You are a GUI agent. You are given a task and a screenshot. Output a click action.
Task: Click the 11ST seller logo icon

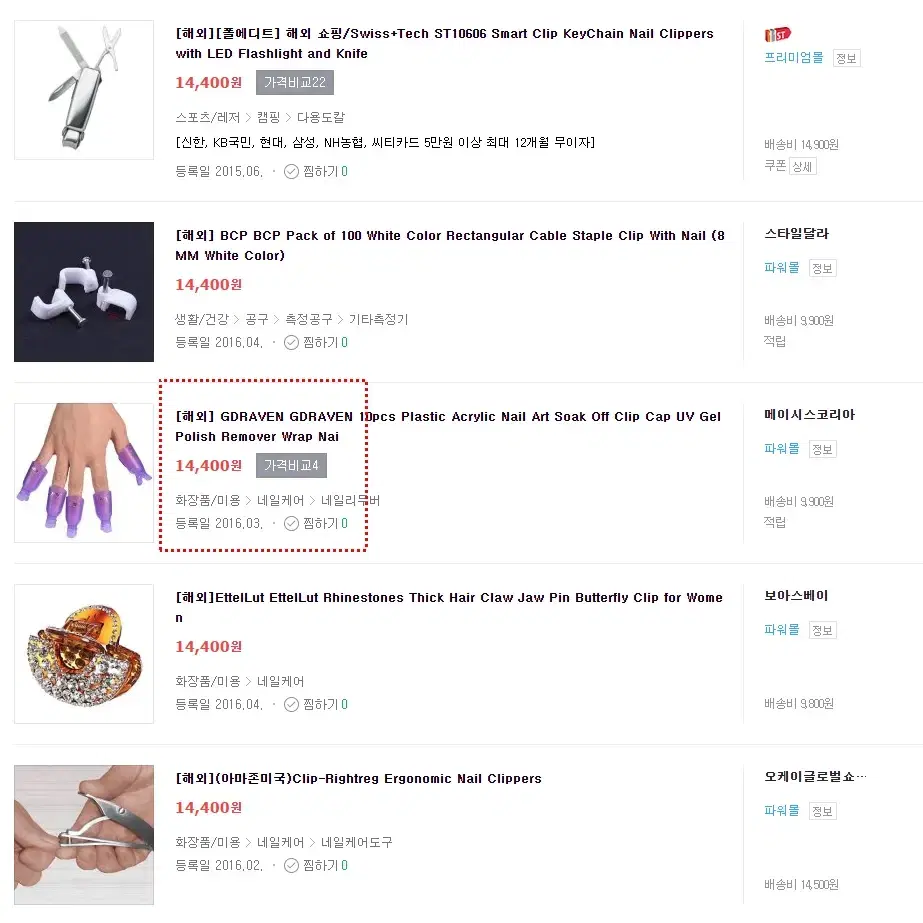pos(777,35)
